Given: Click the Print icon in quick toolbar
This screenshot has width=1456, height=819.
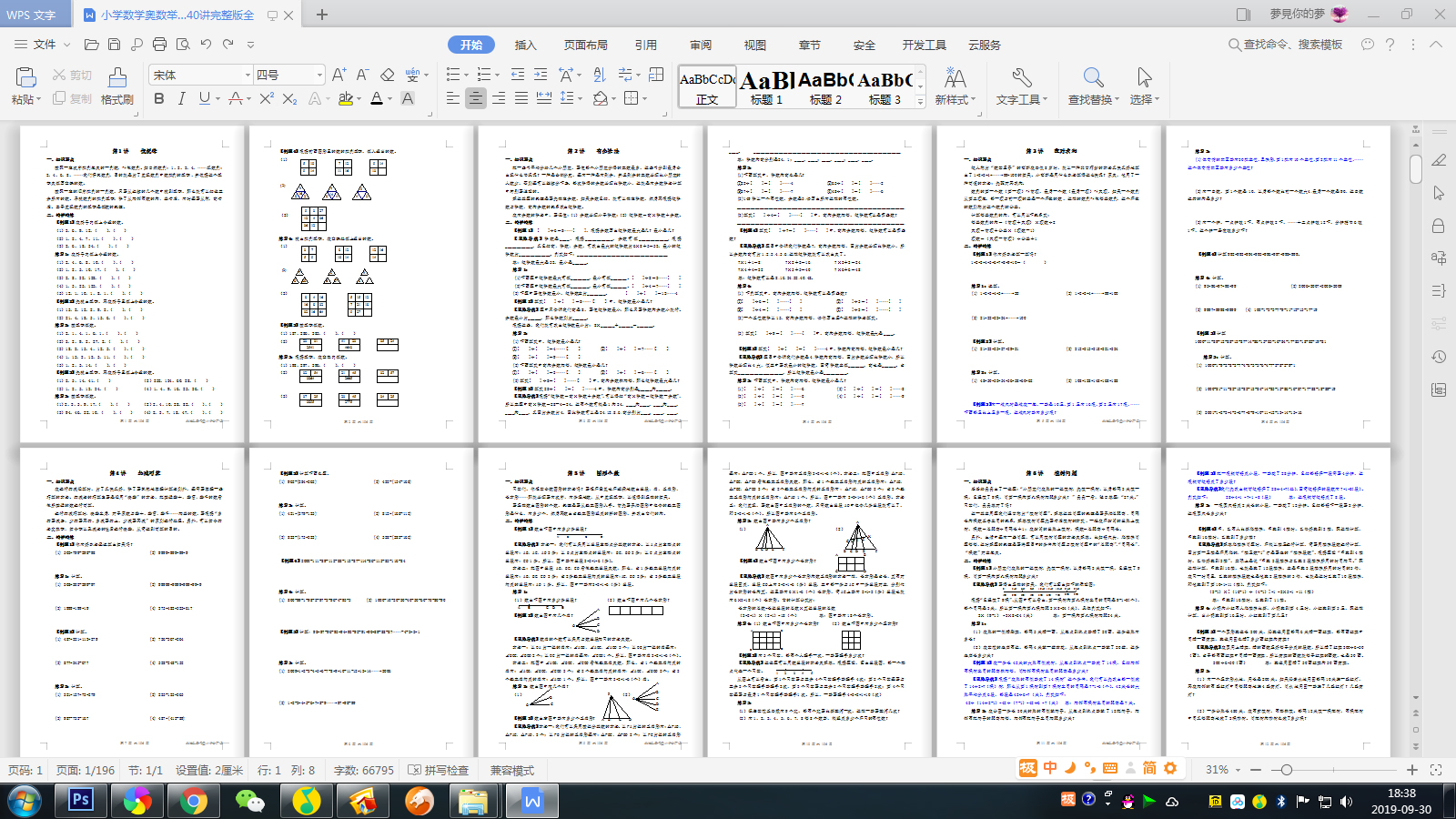Looking at the screenshot, I should tap(159, 45).
